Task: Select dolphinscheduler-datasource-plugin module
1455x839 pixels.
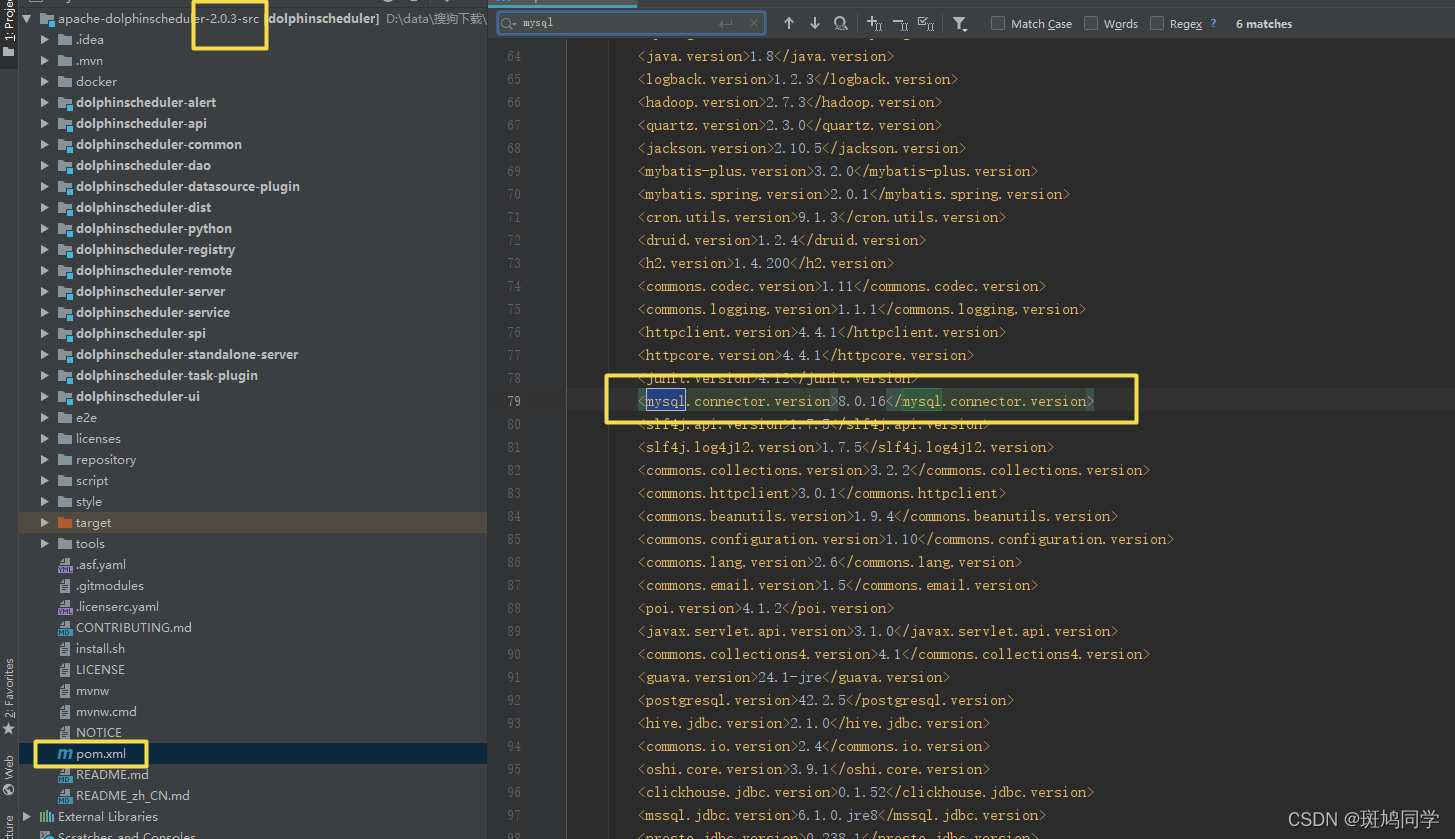Action: click(x=187, y=187)
